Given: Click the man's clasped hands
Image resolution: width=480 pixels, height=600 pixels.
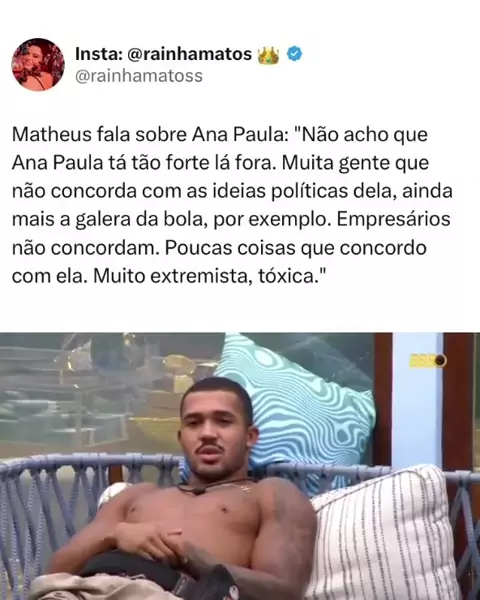Looking at the screenshot, I should pos(159,540).
